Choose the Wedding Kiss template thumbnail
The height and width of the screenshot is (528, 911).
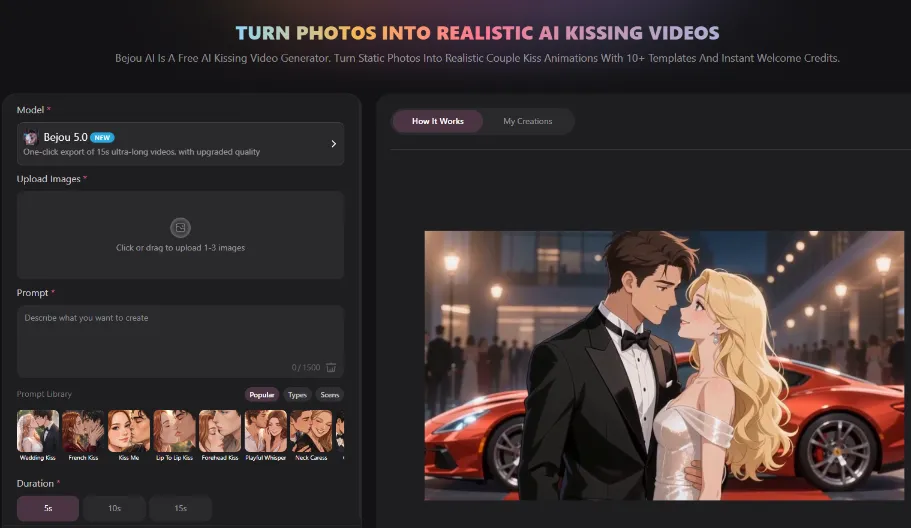click(38, 431)
